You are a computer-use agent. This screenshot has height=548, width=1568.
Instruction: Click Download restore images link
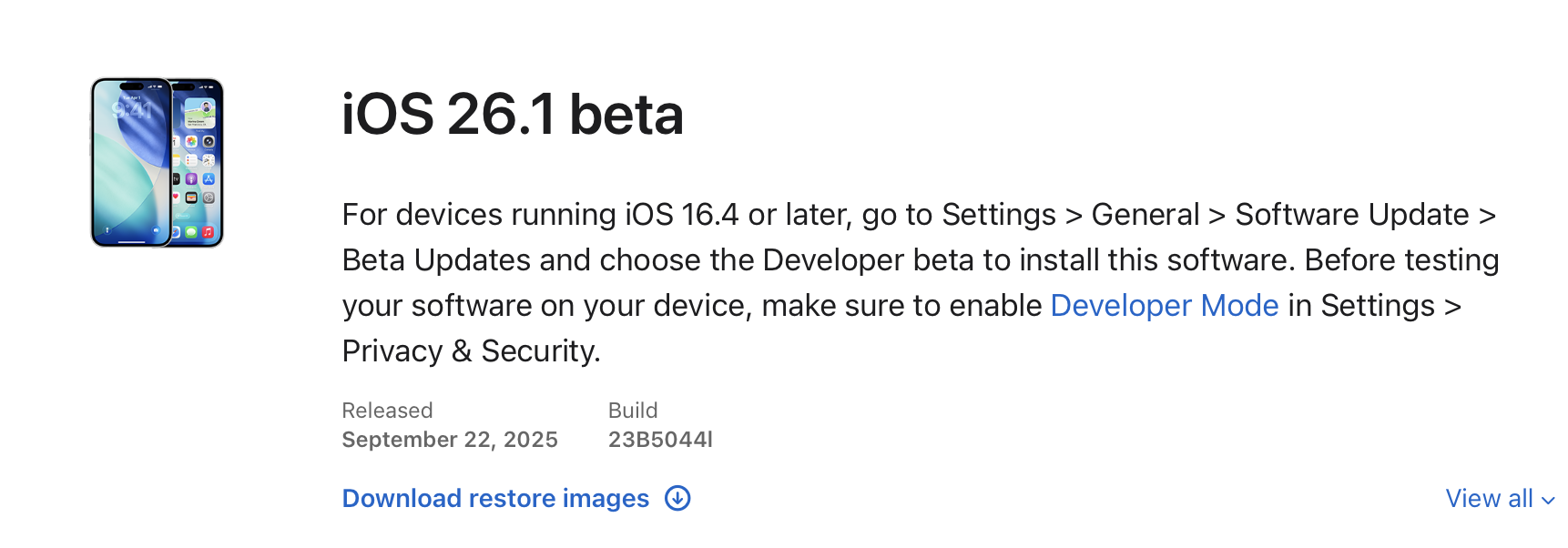click(x=495, y=499)
